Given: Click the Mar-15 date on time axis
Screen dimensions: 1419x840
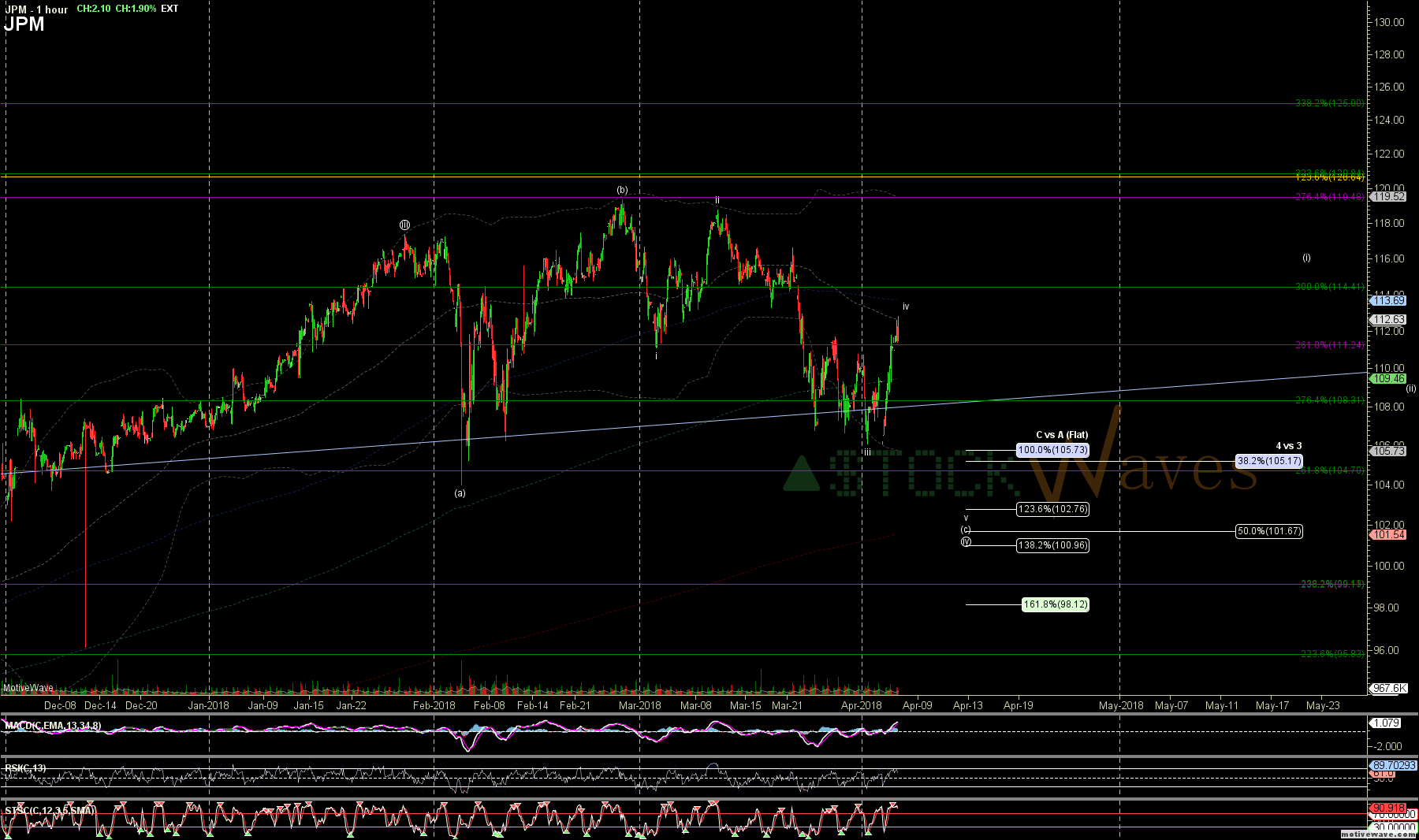Looking at the screenshot, I should 746,705.
